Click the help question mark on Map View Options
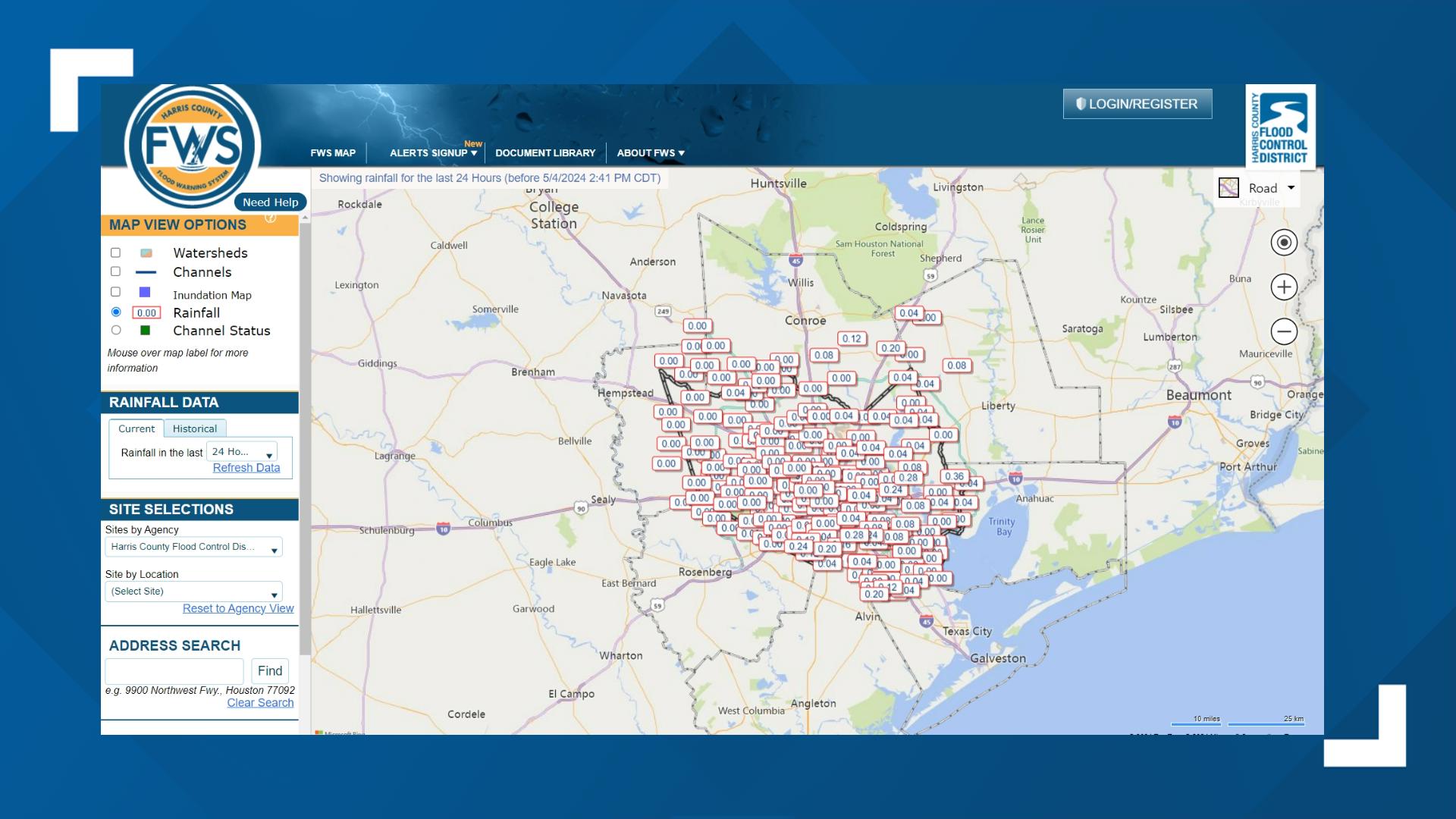The width and height of the screenshot is (1456, 819). pyautogui.click(x=269, y=216)
